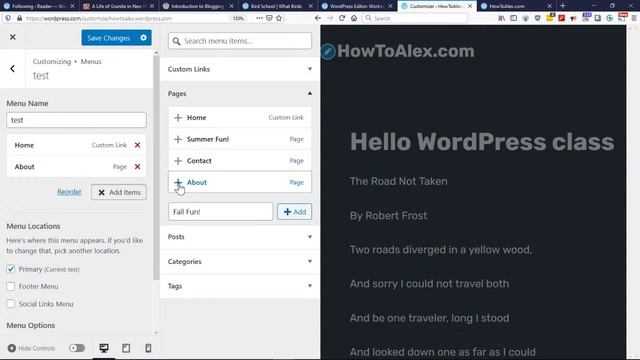Click the Menus breadcrumb text
Viewport: 640px width, 360px height.
click(x=91, y=62)
